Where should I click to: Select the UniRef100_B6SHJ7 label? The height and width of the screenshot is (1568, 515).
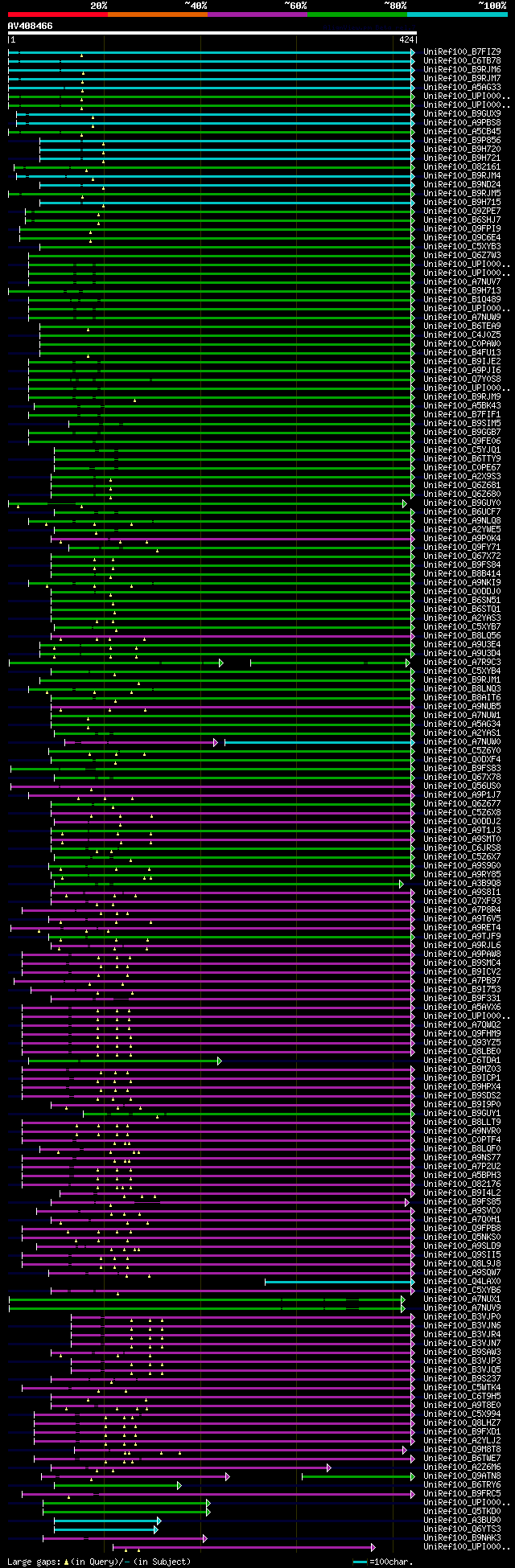pyautogui.click(x=462, y=220)
